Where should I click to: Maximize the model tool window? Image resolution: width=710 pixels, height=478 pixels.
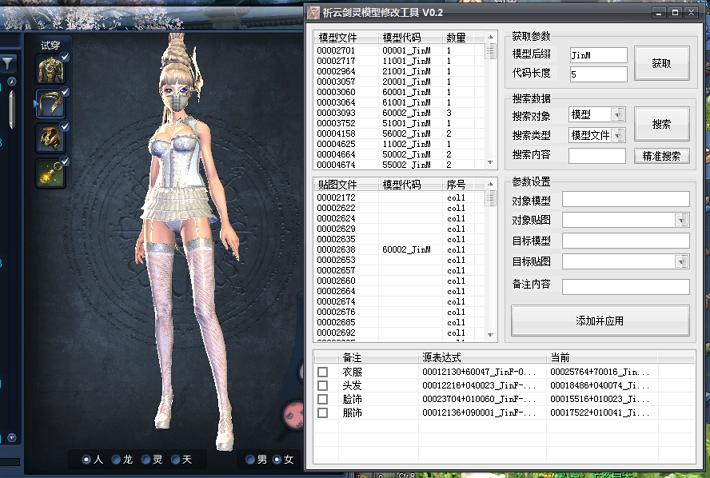675,13
